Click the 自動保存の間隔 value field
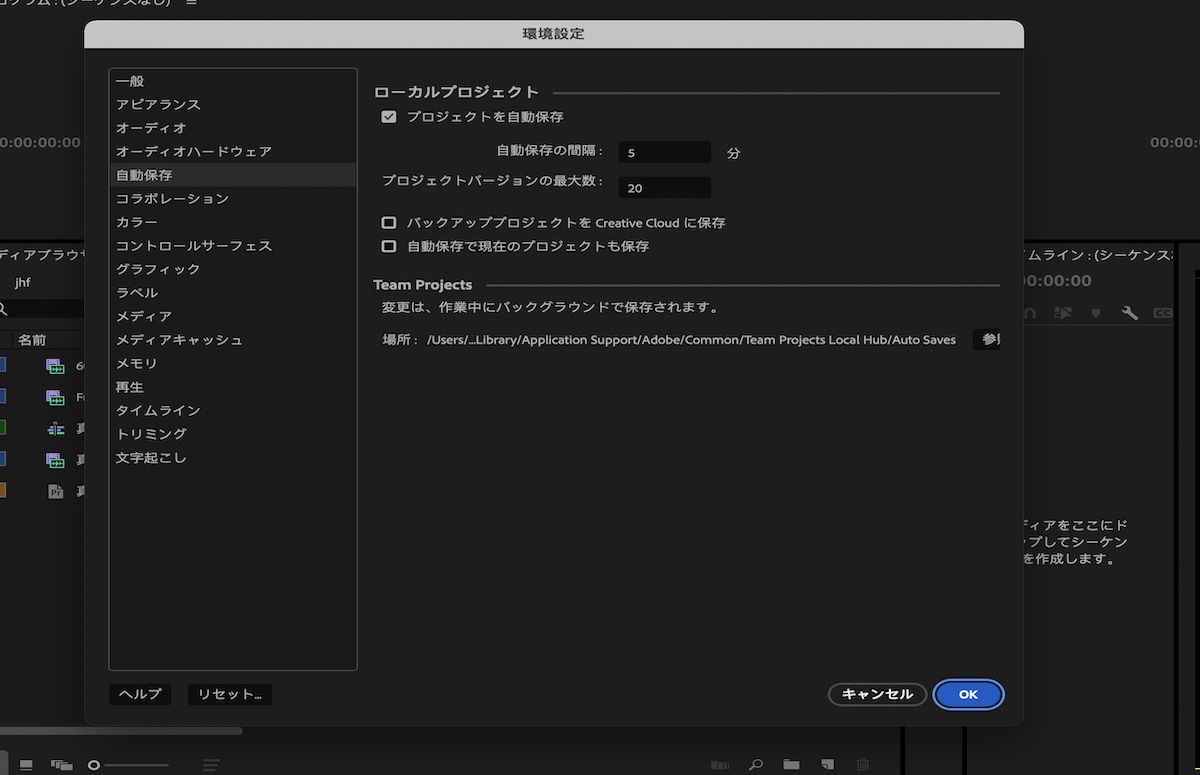Viewport: 1200px width, 775px height. 662,152
